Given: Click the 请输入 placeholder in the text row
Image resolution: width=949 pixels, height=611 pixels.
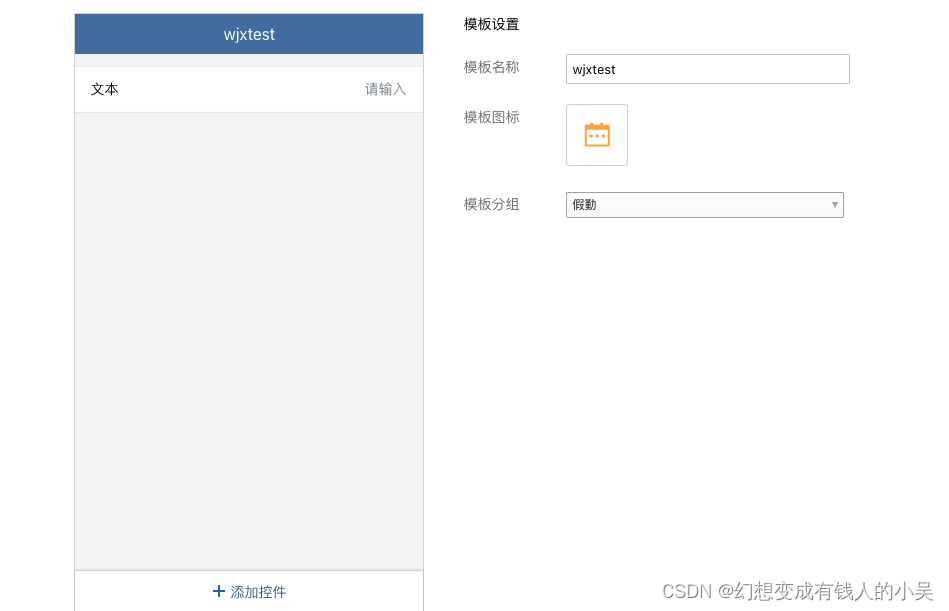Looking at the screenshot, I should click(385, 90).
